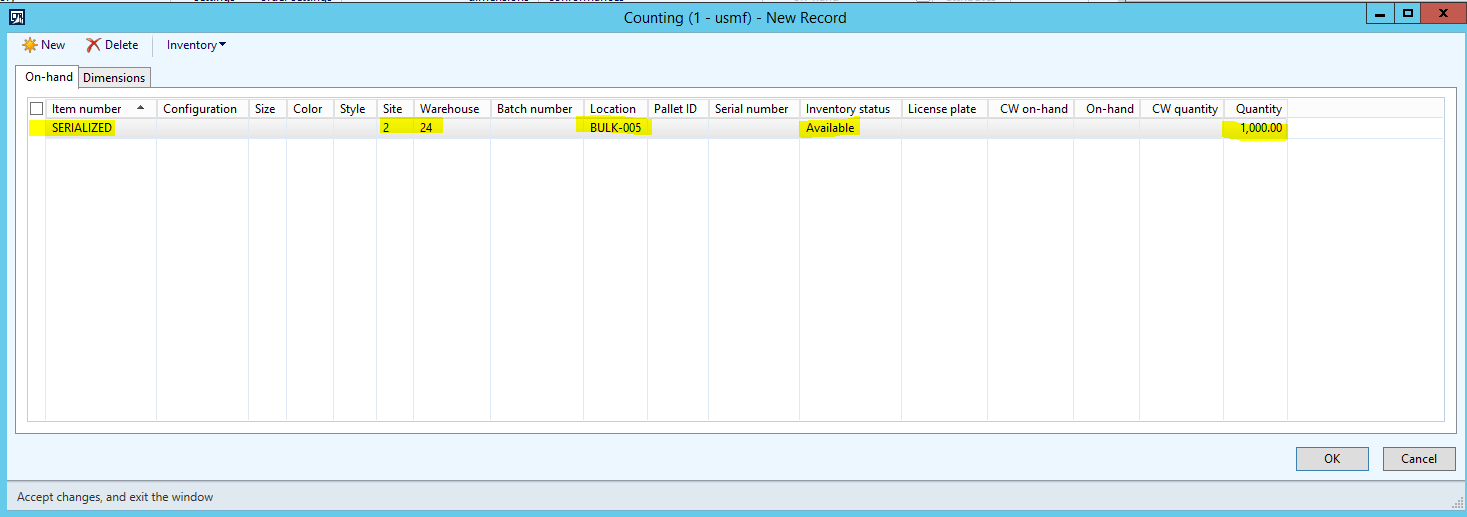This screenshot has width=1467, height=517.
Task: Maximize the Counting window
Action: tap(1407, 14)
